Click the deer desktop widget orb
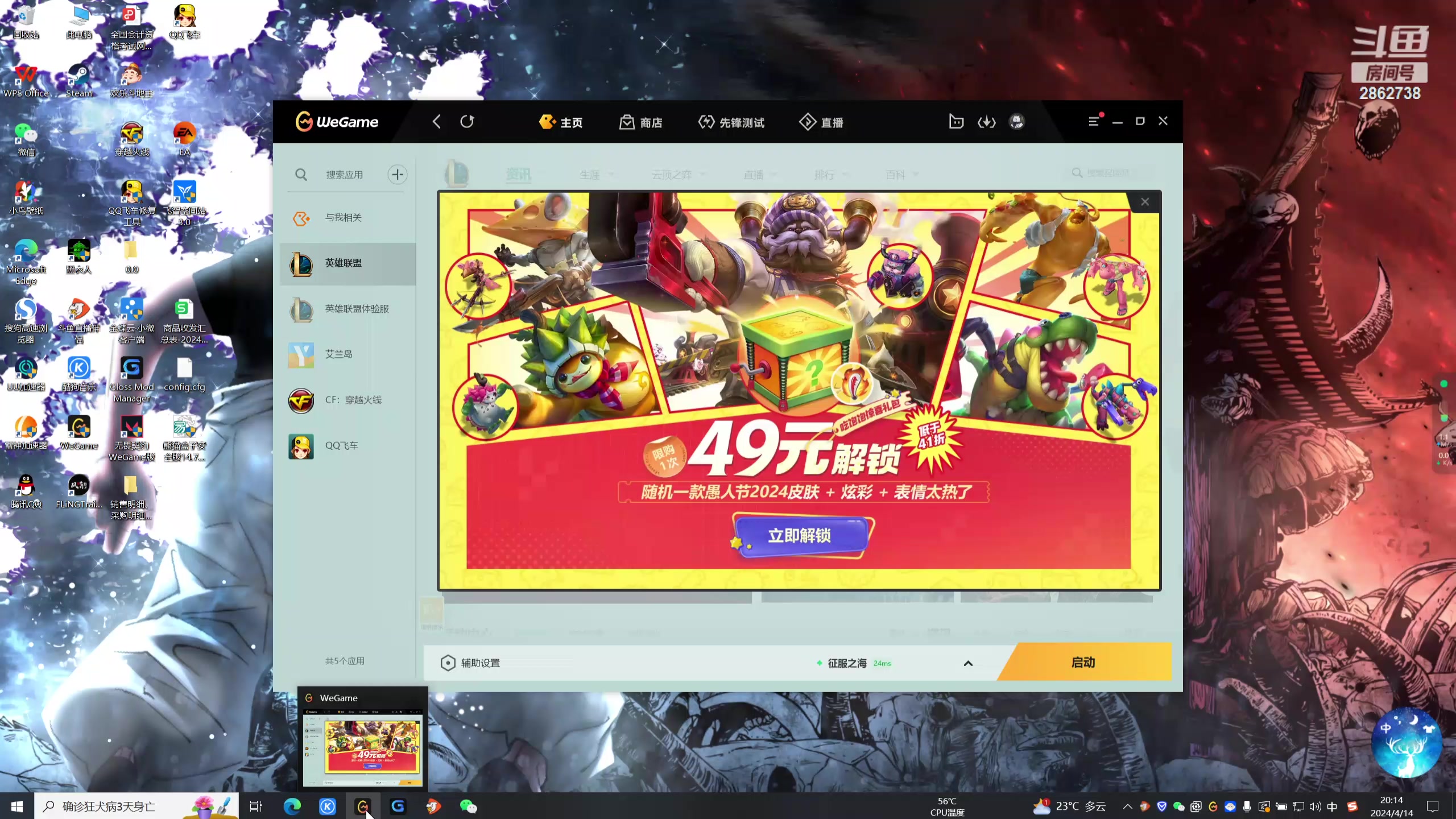Screen dimensions: 1456x819 1406,743
